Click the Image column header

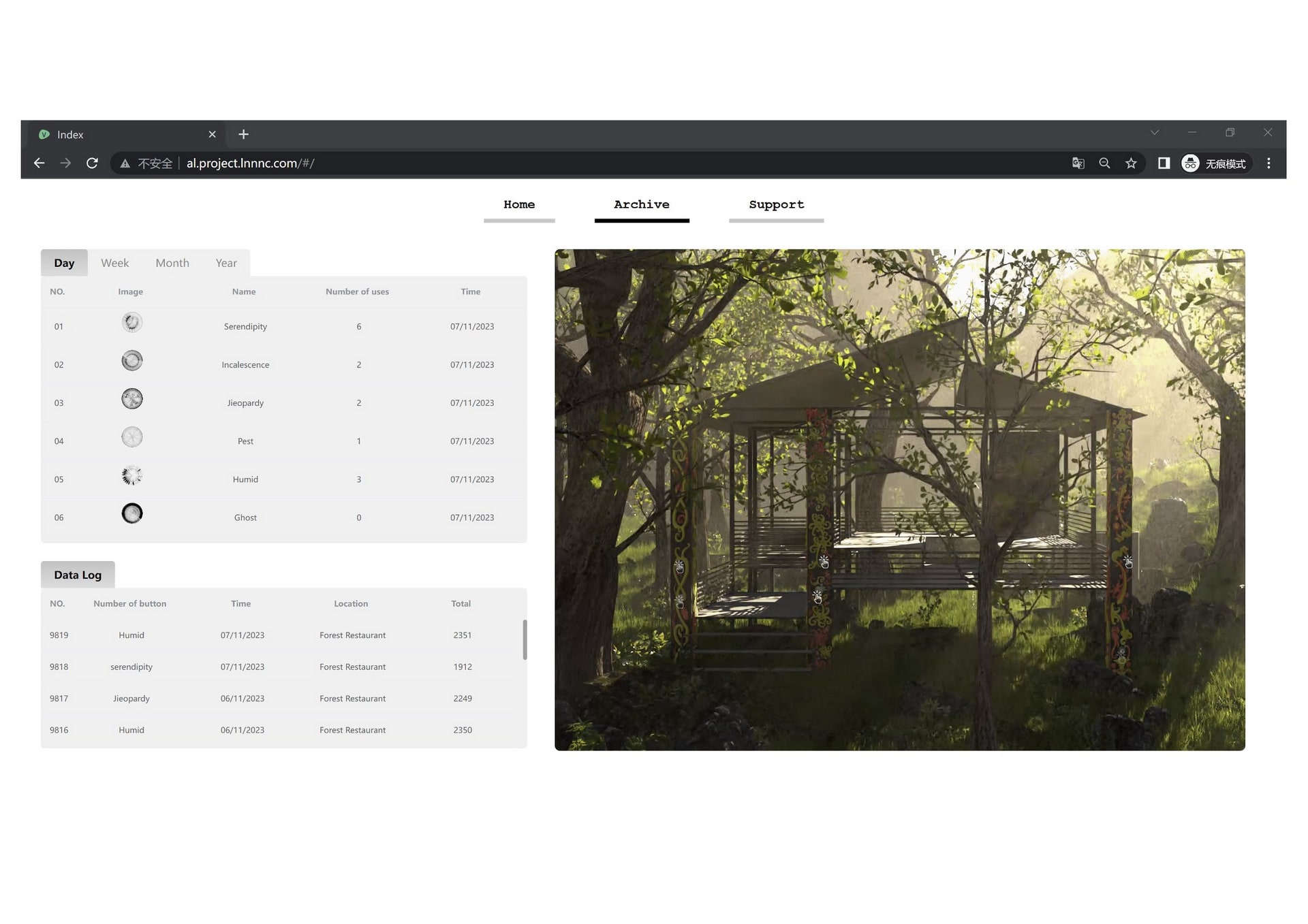click(x=130, y=291)
